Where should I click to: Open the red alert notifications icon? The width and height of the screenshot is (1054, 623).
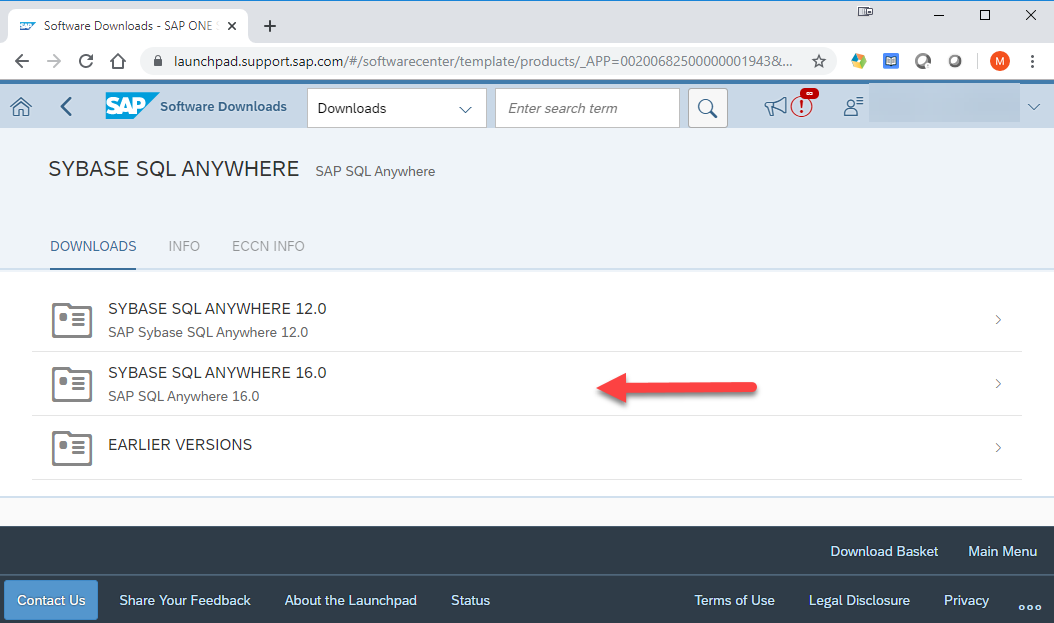point(802,106)
